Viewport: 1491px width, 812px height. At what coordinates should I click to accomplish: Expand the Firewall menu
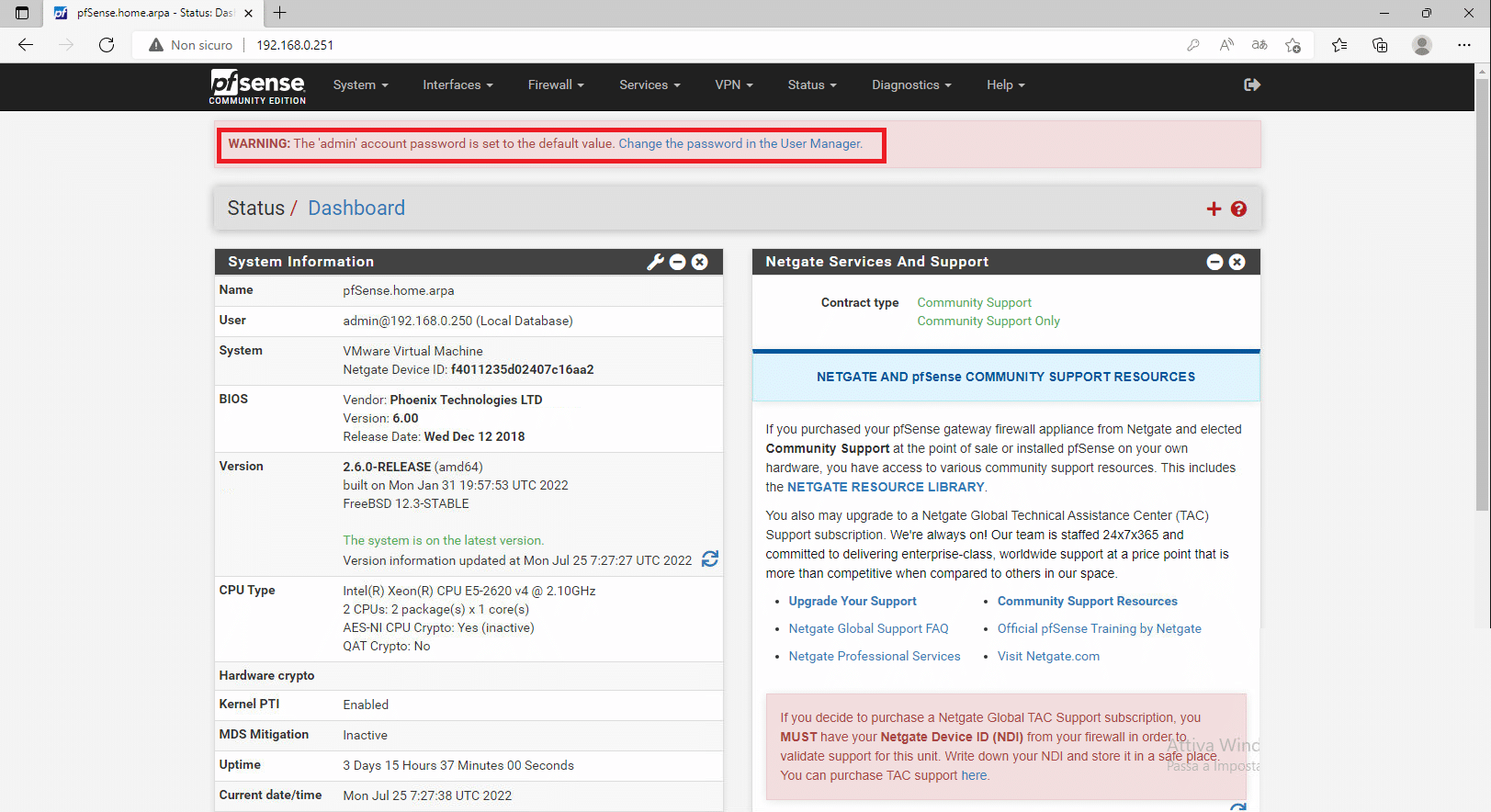[x=556, y=85]
